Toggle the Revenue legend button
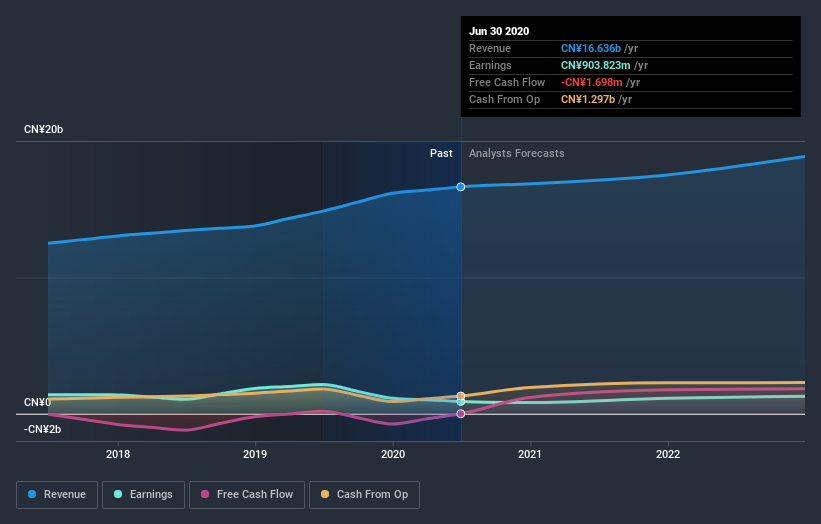Image resolution: width=821 pixels, height=524 pixels. 57,495
